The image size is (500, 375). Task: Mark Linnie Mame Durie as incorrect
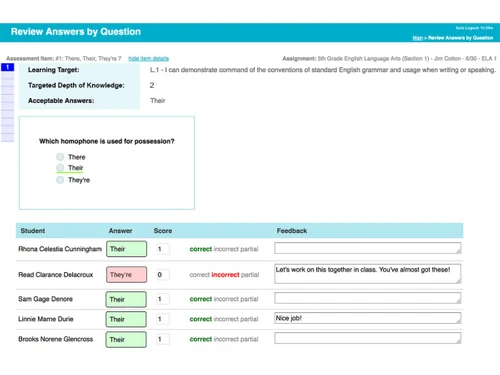(x=226, y=319)
